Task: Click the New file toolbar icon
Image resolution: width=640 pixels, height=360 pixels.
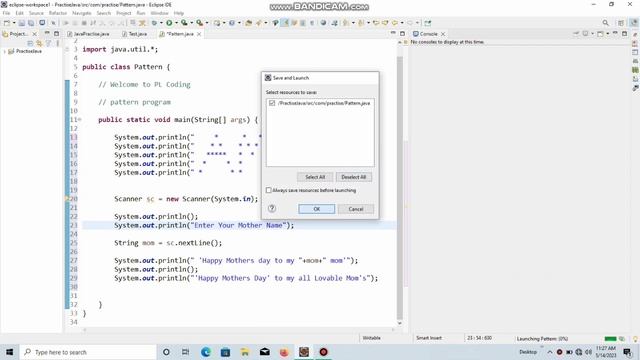Action: 7,23
